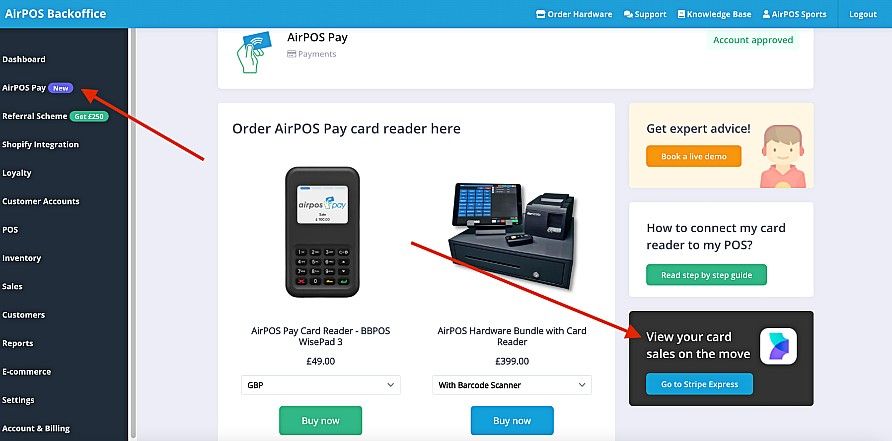Click Book a live demo button
Screen dimensions: 892x441
[693, 156]
